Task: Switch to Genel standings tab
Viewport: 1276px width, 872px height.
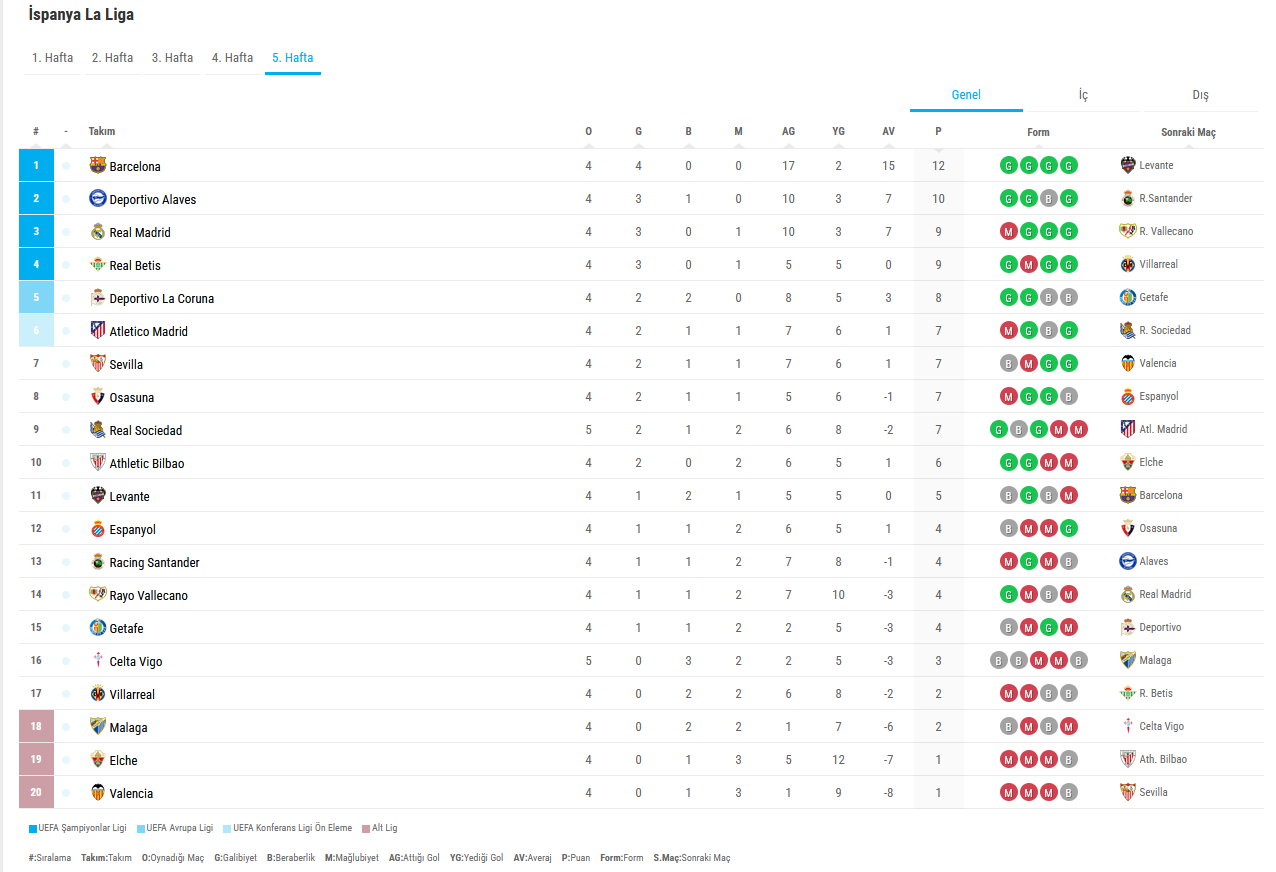Action: click(966, 95)
